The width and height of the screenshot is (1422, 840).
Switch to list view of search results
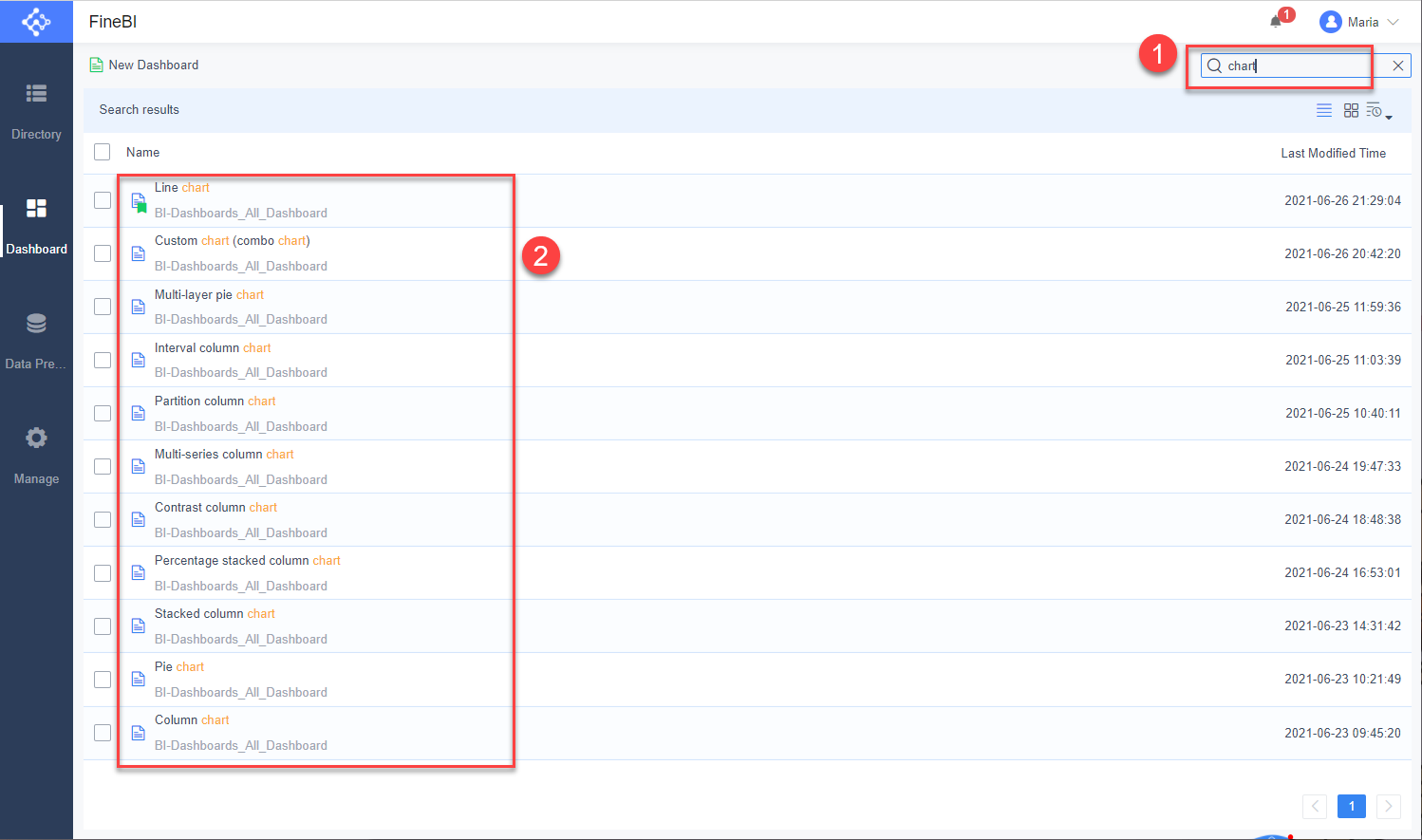point(1324,110)
